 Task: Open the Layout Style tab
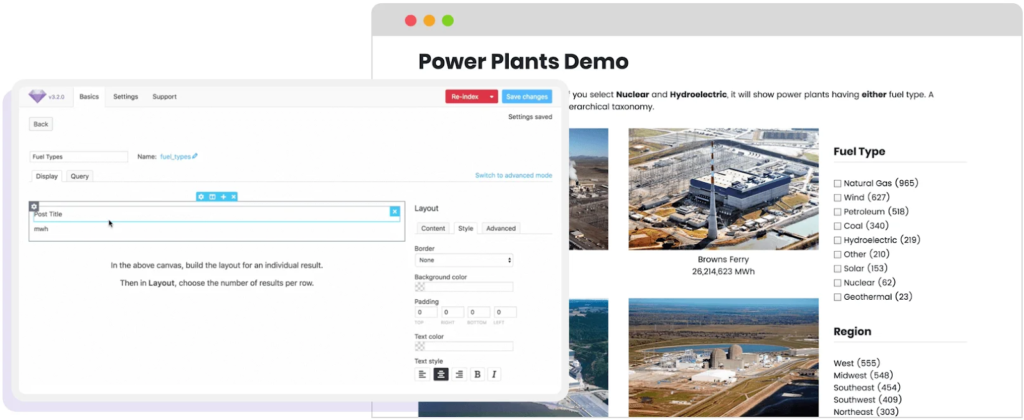[x=466, y=228]
